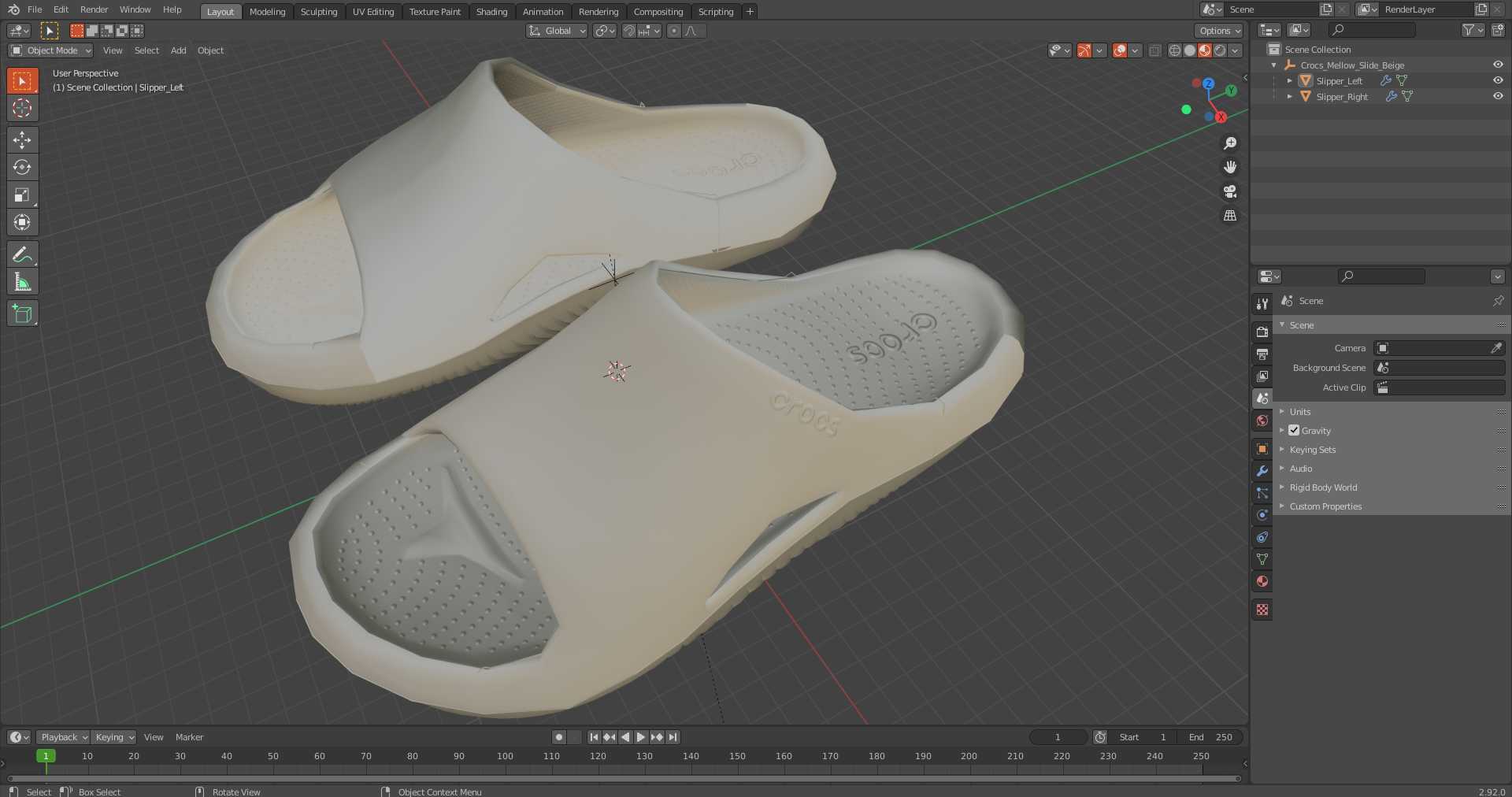Open the Texture properties checkerboard tab

point(1262,610)
